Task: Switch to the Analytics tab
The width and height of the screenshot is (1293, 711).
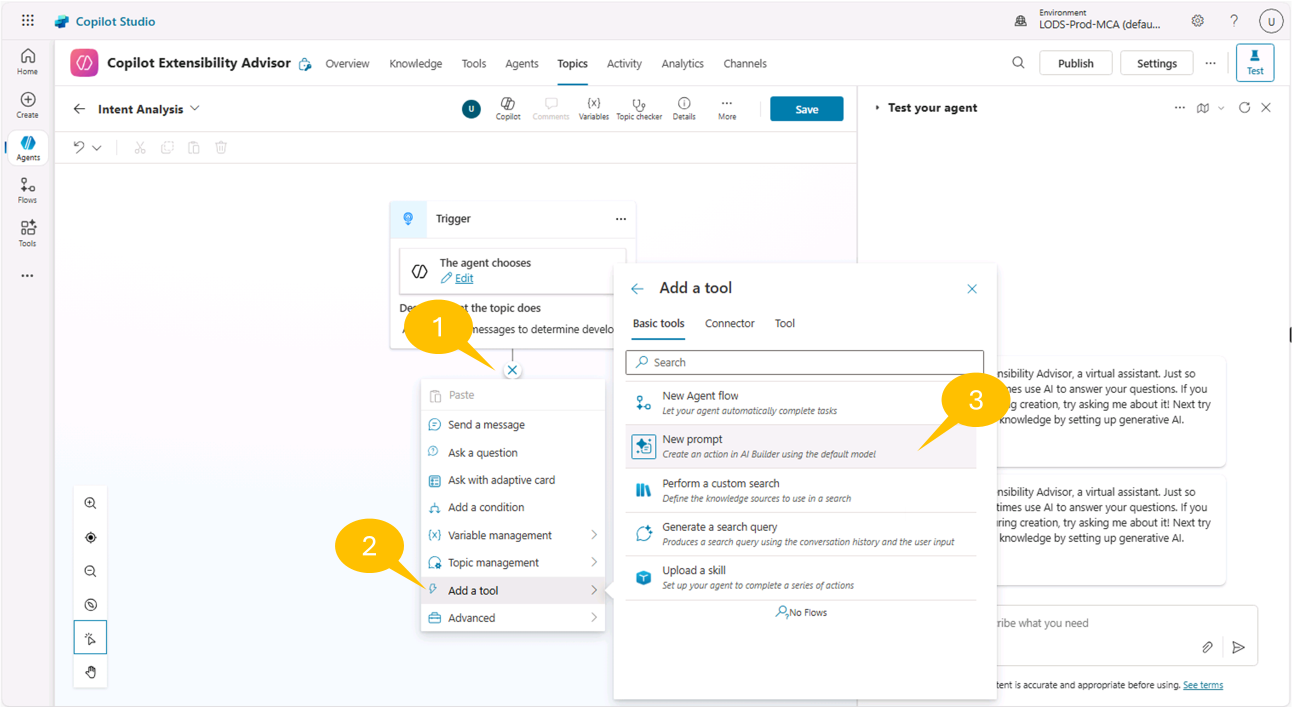Action: pyautogui.click(x=682, y=64)
